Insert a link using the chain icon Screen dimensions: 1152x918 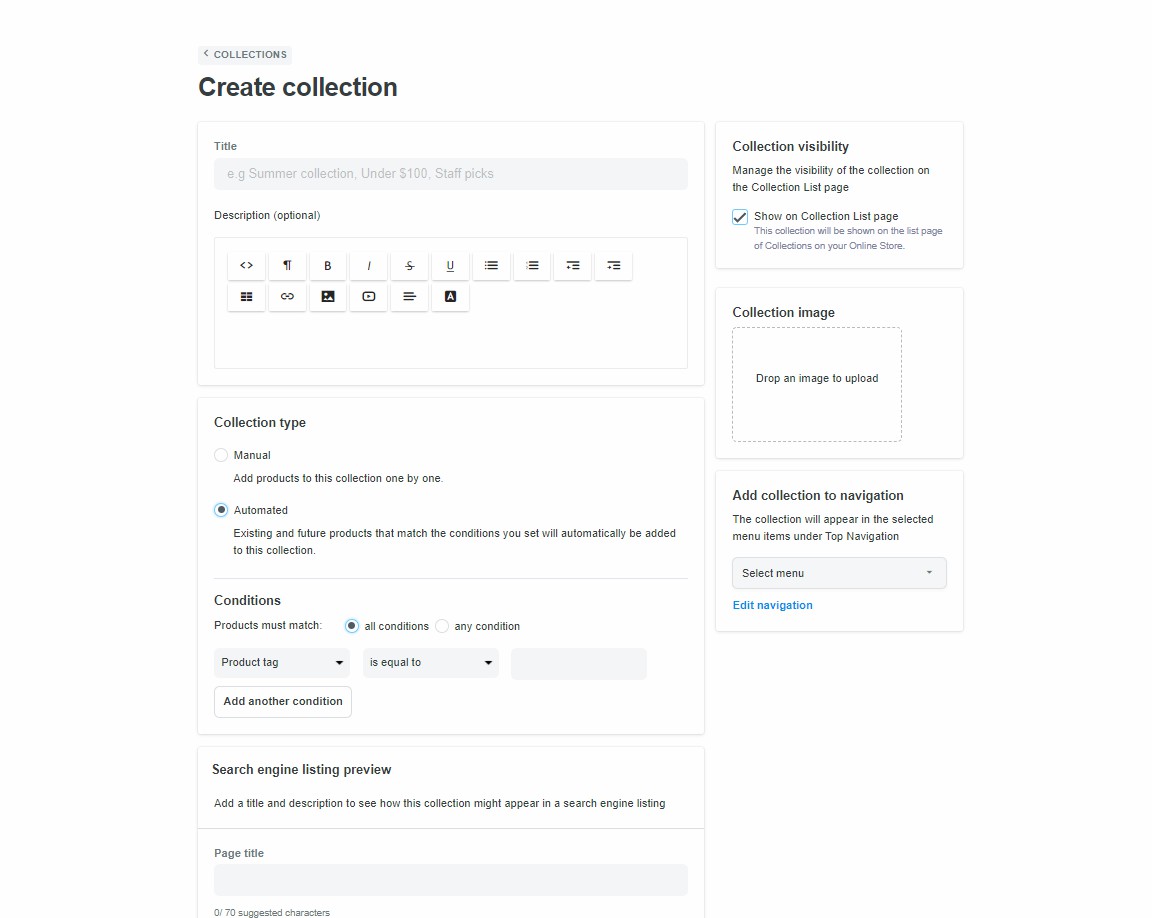(x=287, y=296)
